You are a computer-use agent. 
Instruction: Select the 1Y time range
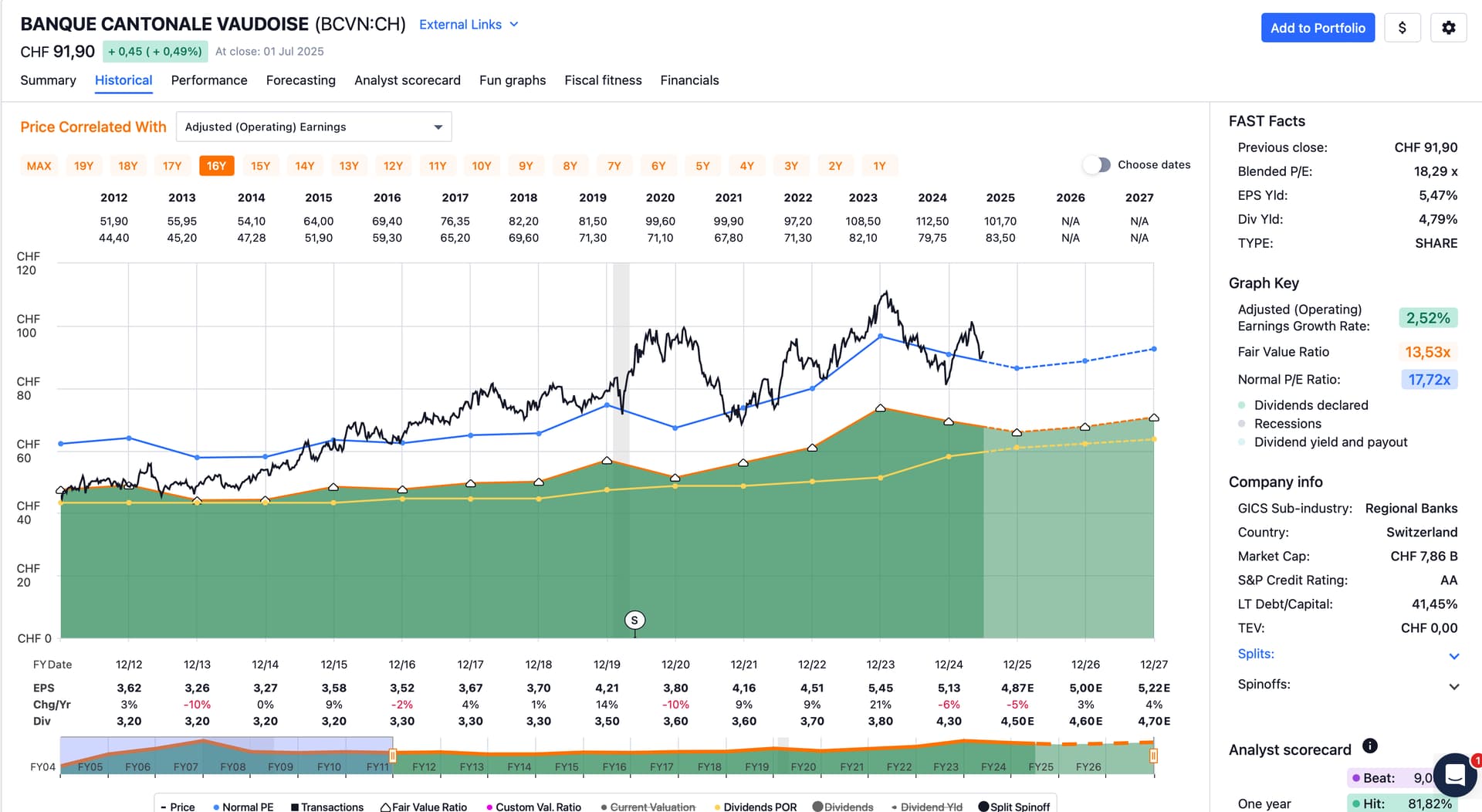click(879, 166)
